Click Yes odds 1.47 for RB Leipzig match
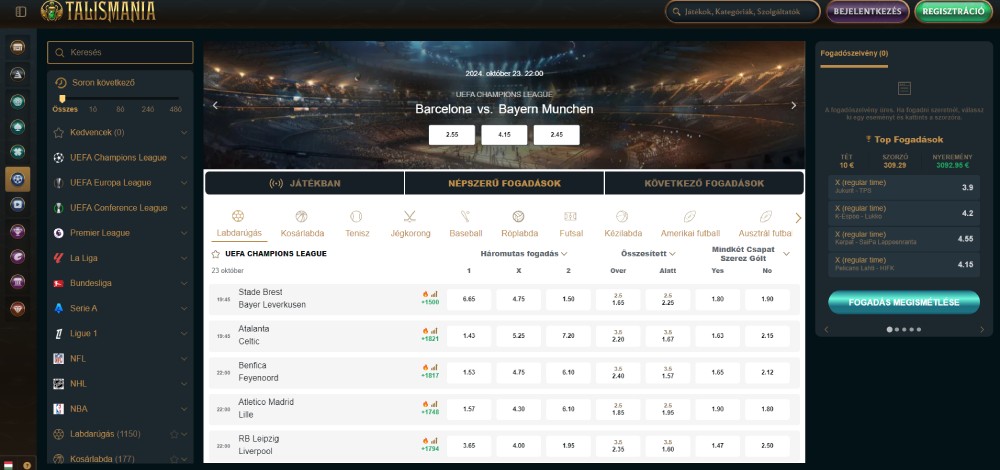The height and width of the screenshot is (470, 1000). click(x=717, y=446)
